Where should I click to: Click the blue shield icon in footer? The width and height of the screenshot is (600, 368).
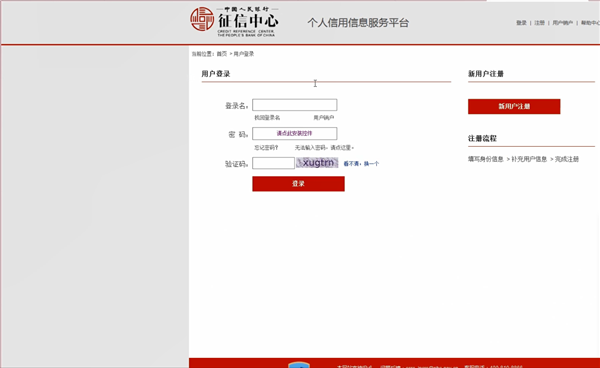pyautogui.click(x=299, y=365)
